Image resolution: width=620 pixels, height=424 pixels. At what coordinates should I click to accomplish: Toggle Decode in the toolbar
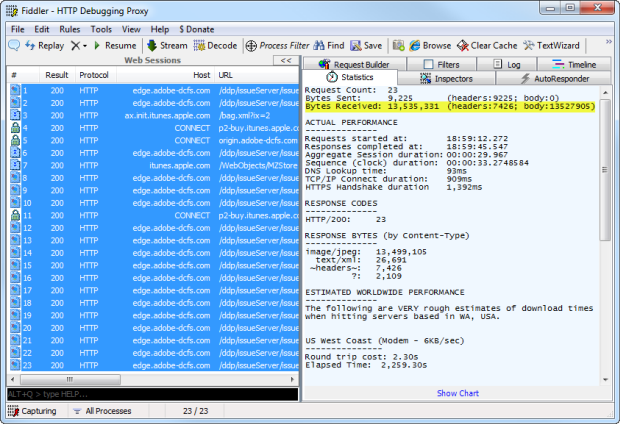(215, 46)
